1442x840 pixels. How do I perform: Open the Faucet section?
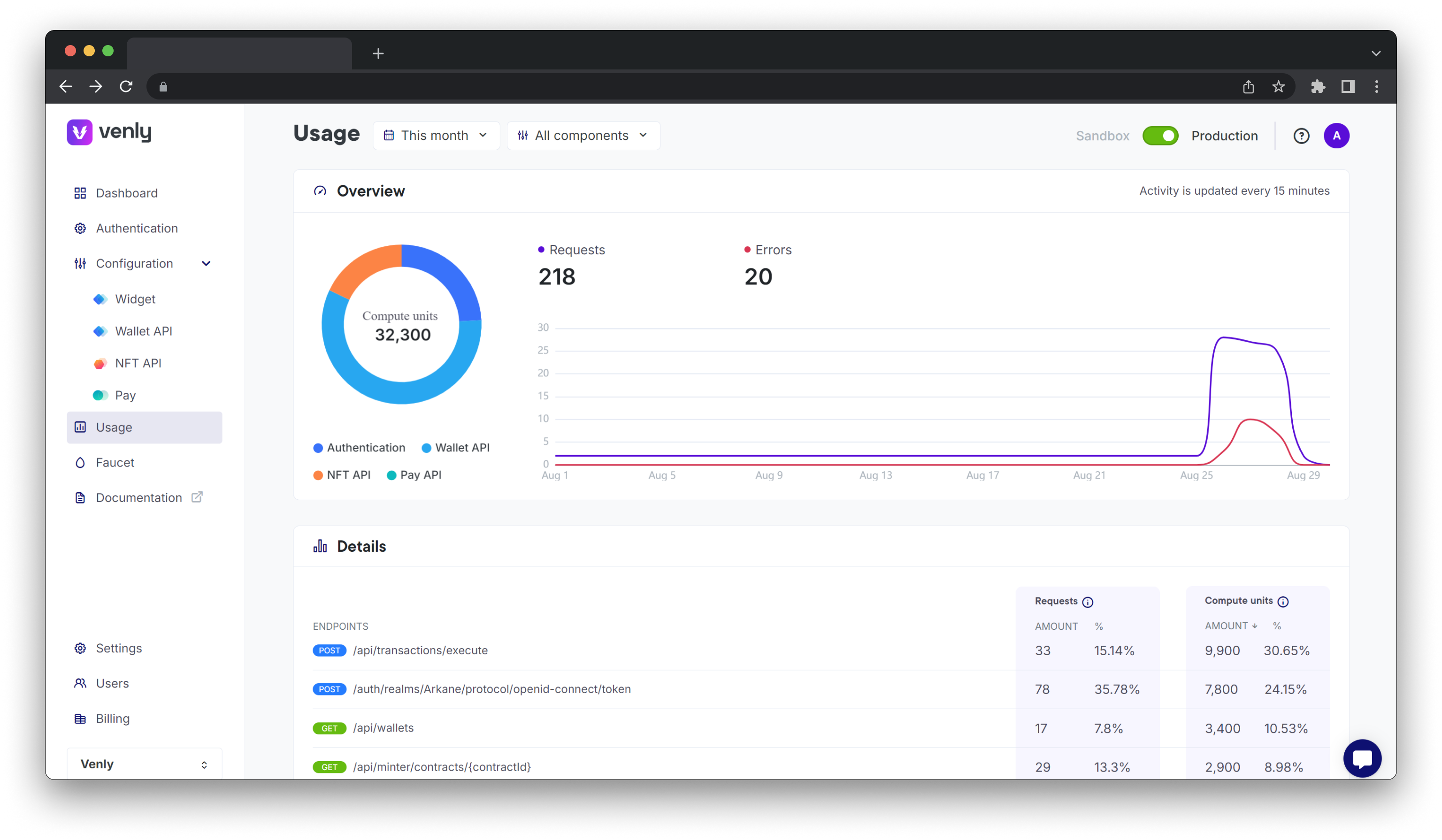click(113, 462)
